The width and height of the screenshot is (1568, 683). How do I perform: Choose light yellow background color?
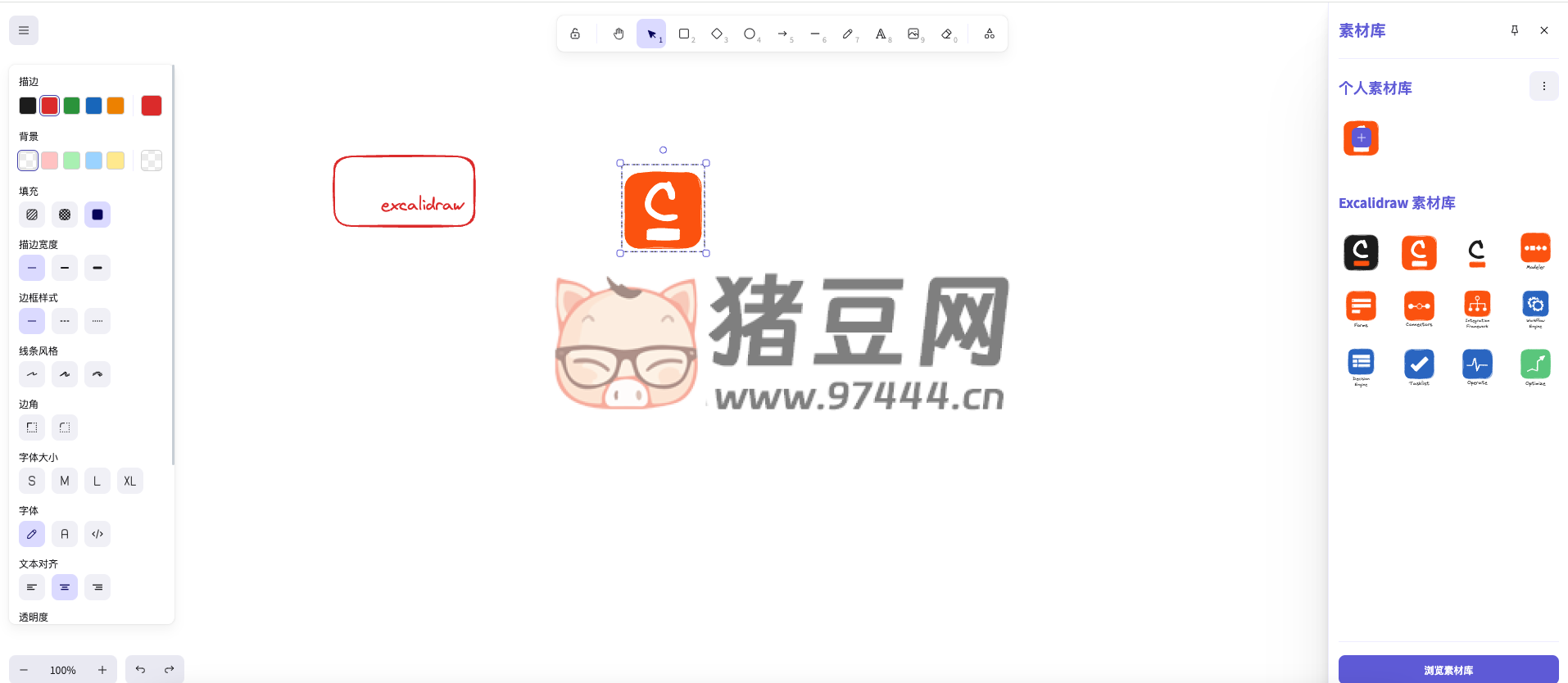[116, 161]
